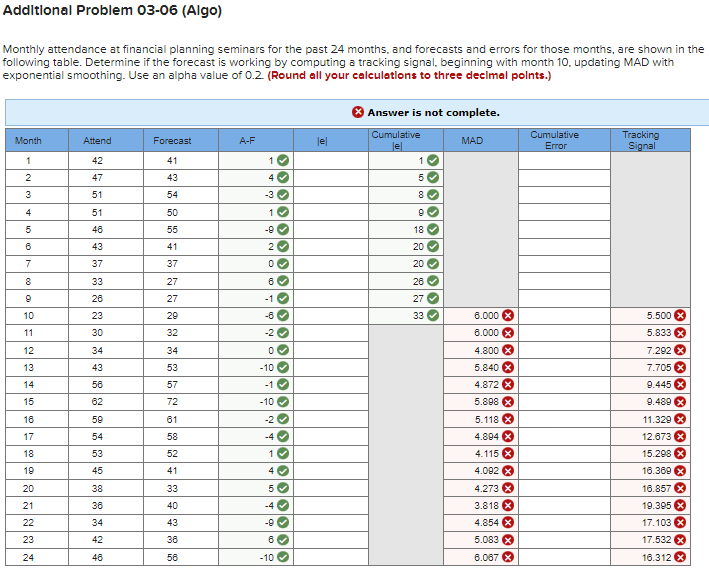Image resolution: width=709 pixels, height=573 pixels.
Task: Click red X beside Tracking Signal 17.103
Action: click(x=680, y=523)
